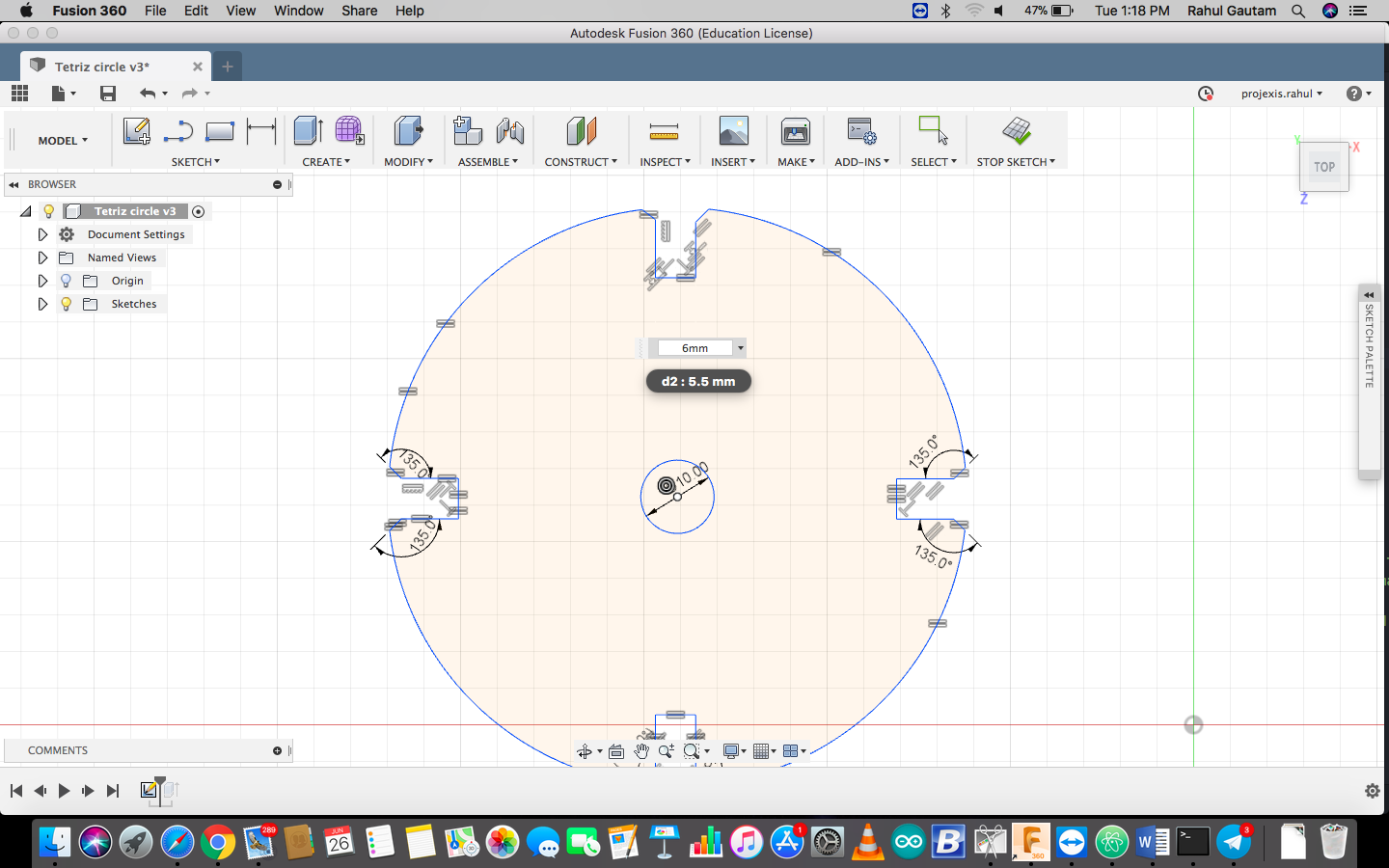Click the Insert image icon
This screenshot has width=1389, height=868.
click(x=733, y=131)
